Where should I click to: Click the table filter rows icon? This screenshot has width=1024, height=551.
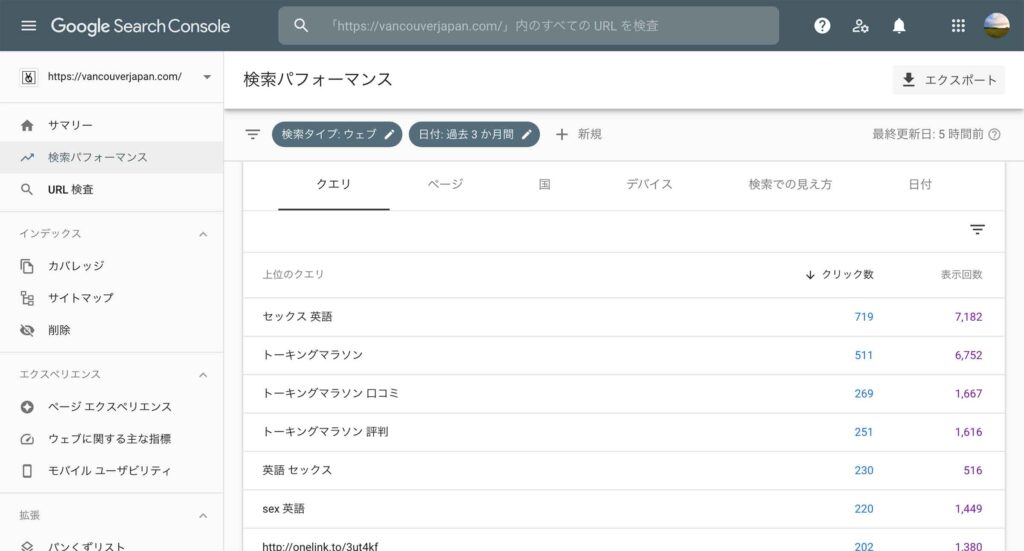pyautogui.click(x=977, y=230)
